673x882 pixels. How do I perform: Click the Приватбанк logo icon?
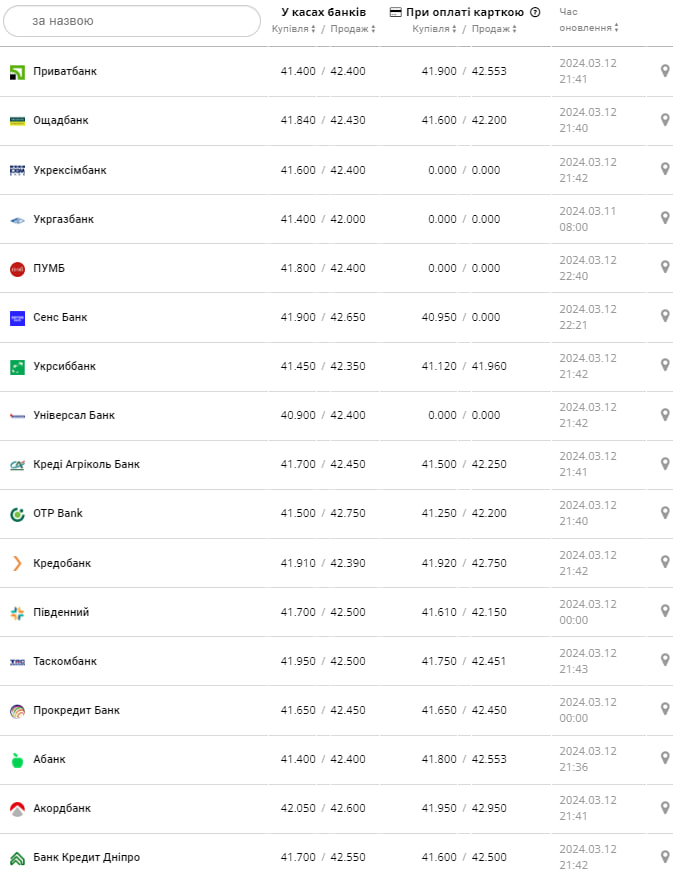(x=17, y=72)
